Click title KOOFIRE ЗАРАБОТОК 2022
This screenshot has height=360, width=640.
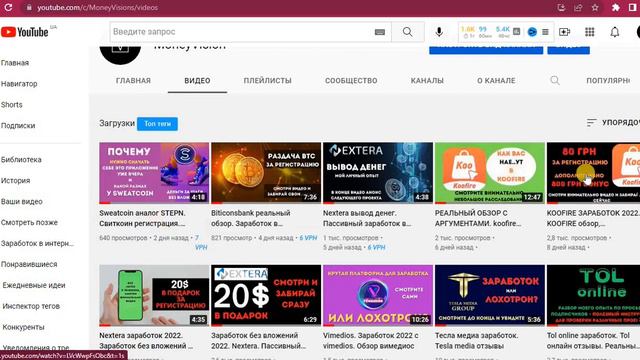tap(593, 218)
